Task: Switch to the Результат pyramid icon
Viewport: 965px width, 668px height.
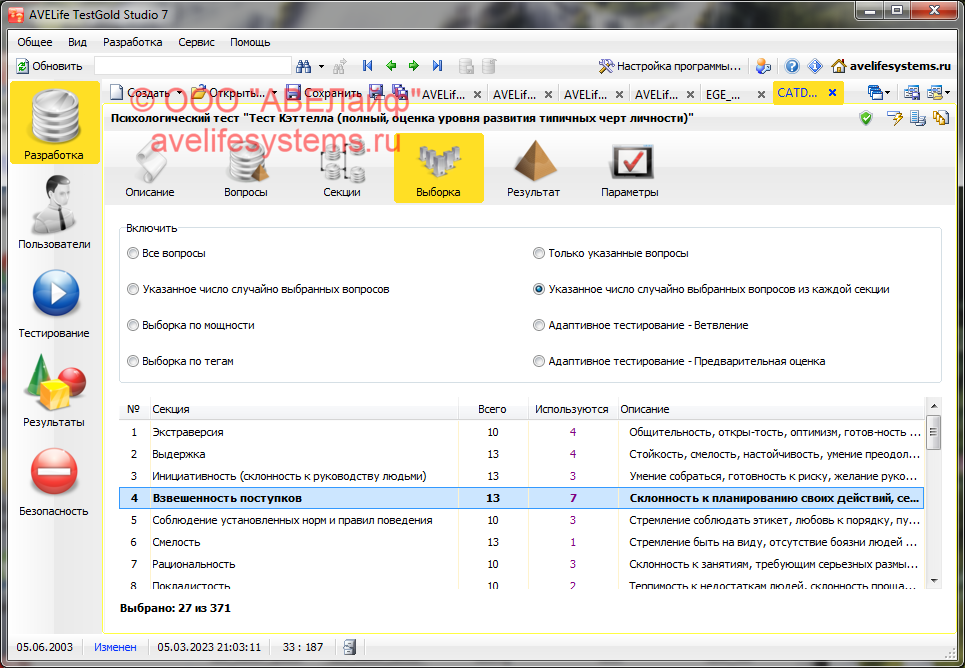Action: pos(533,165)
